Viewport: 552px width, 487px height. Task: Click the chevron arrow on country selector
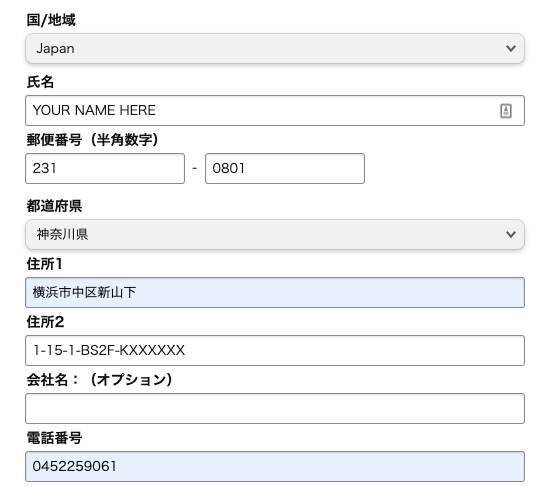511,49
